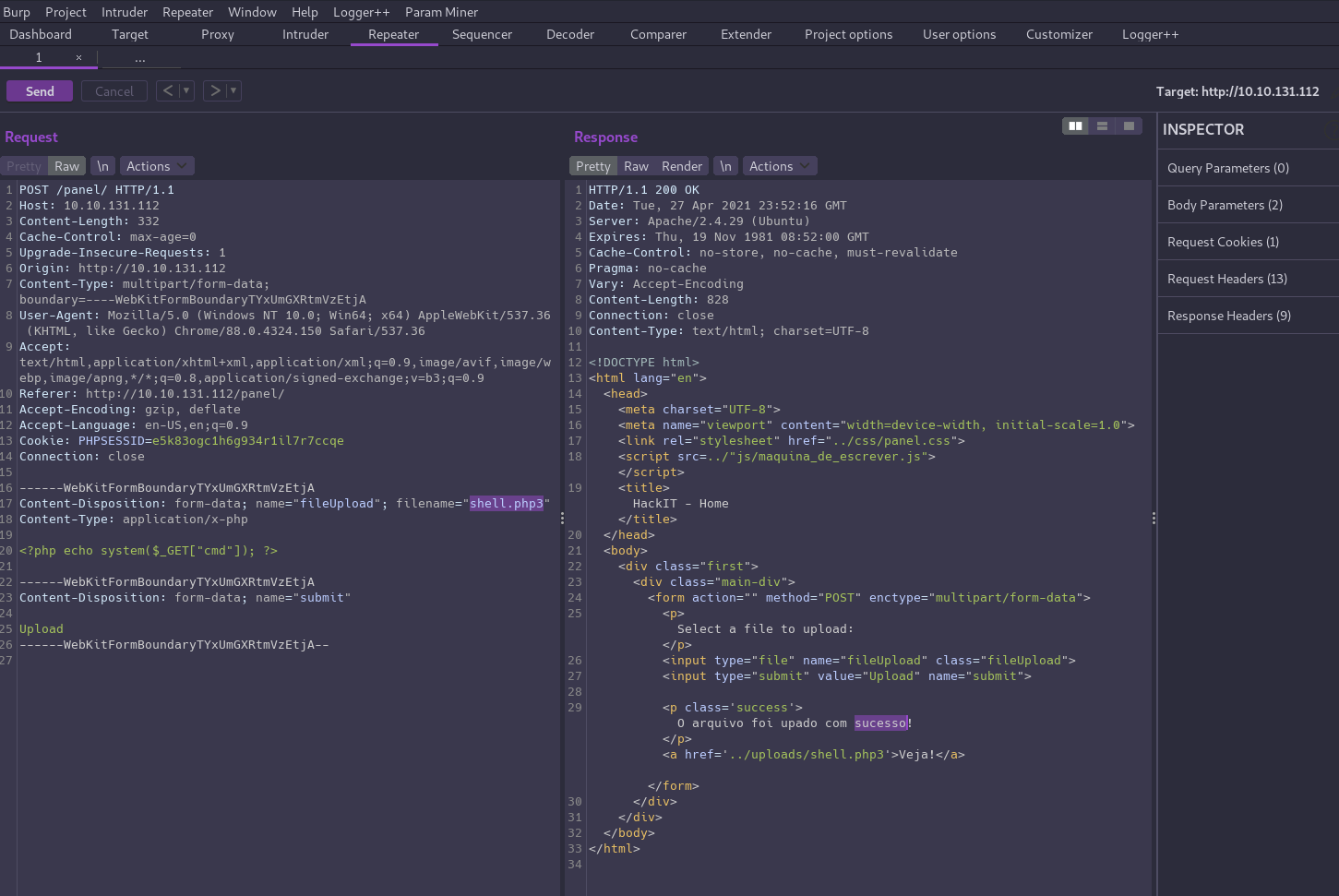The width and height of the screenshot is (1339, 896).
Task: Select Raw view in Response pane
Action: click(636, 166)
